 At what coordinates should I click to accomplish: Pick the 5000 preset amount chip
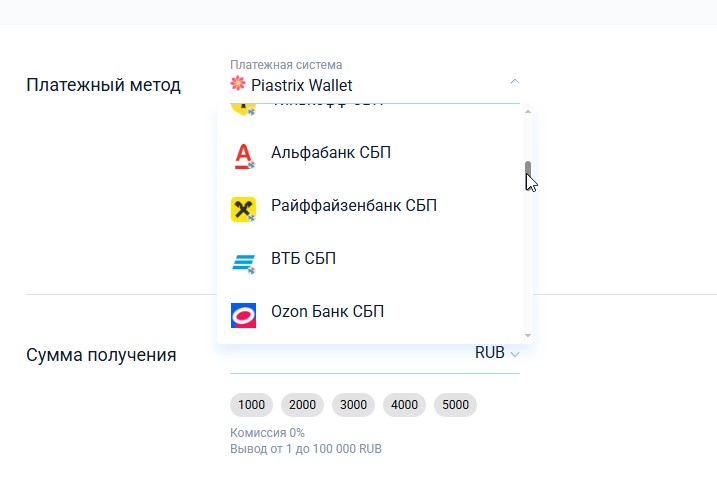pyautogui.click(x=455, y=405)
